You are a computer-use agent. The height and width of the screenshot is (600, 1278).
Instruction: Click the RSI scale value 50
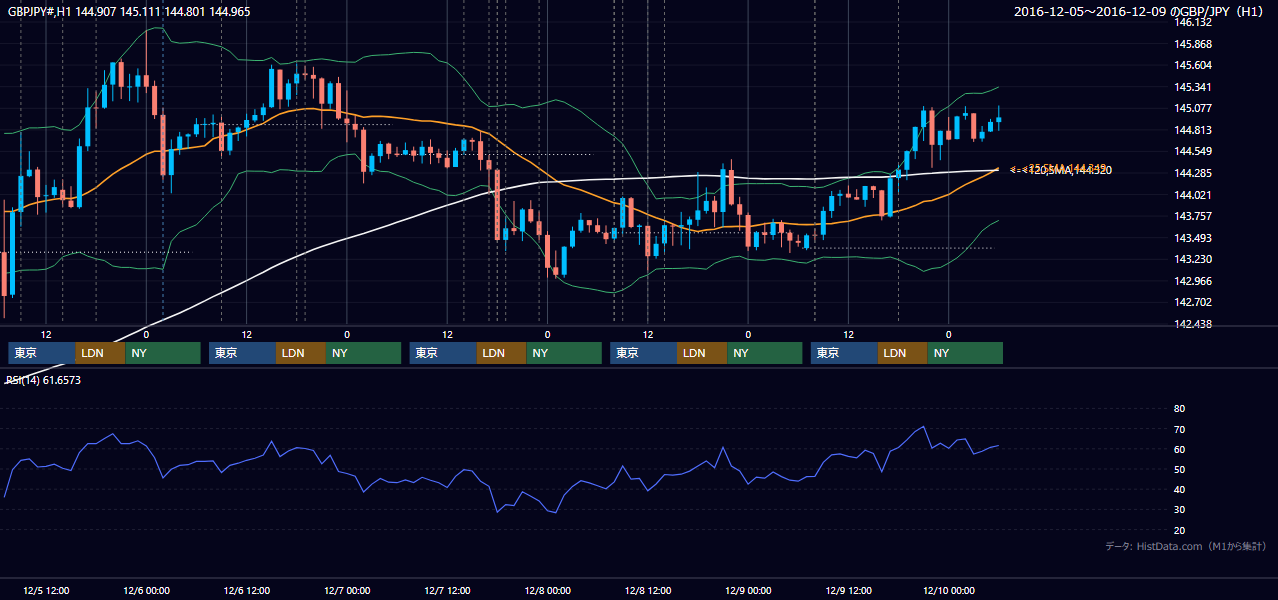(1179, 469)
